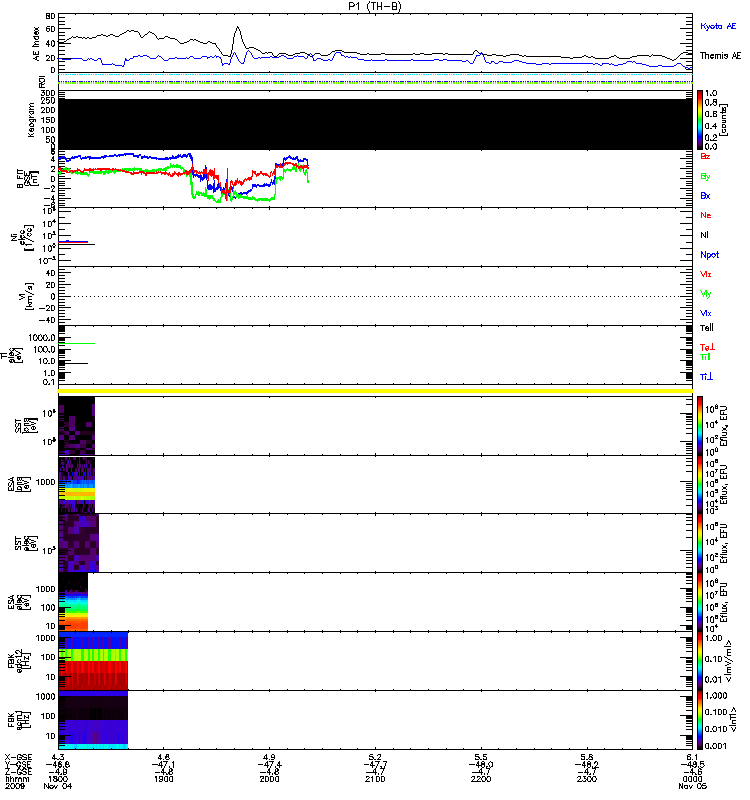
Task: Click the Themis AE peak near 1940
Action: click(237, 28)
